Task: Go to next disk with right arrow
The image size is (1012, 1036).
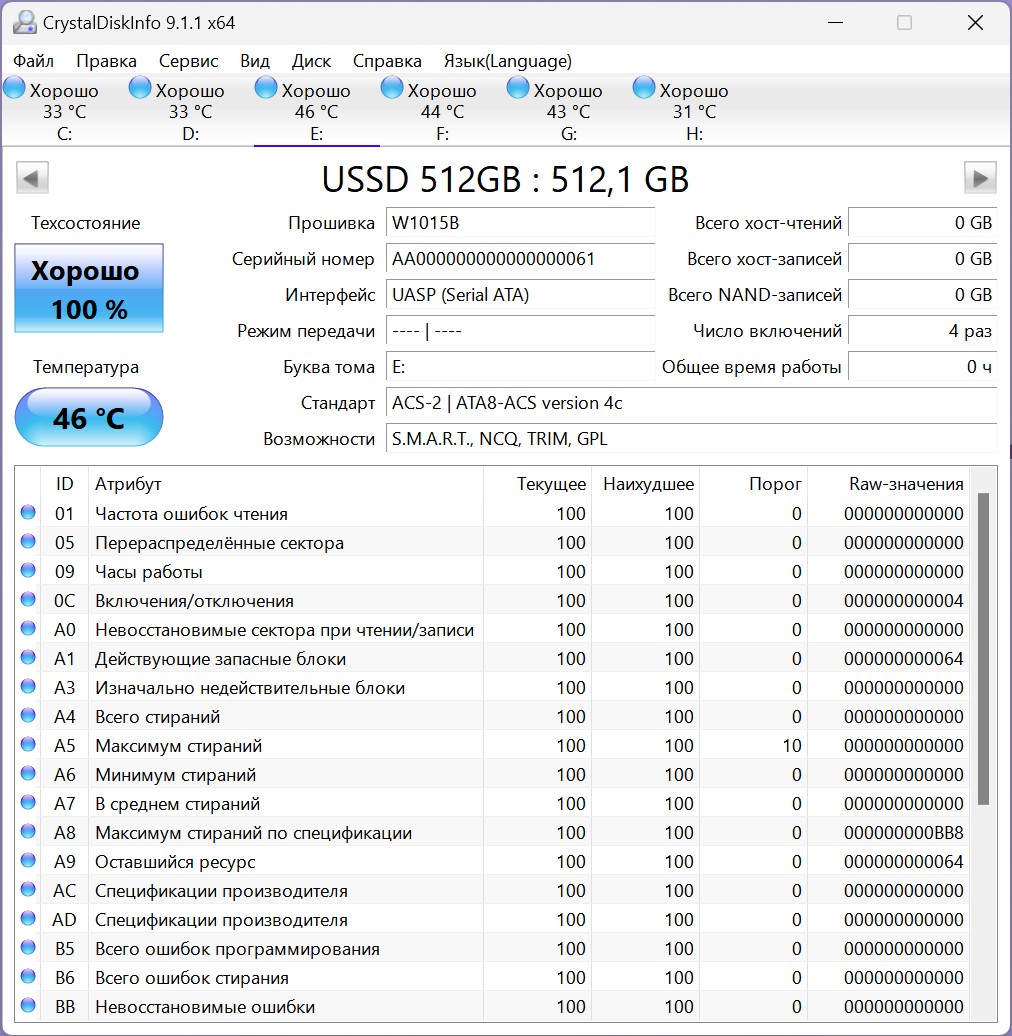Action: pos(980,178)
